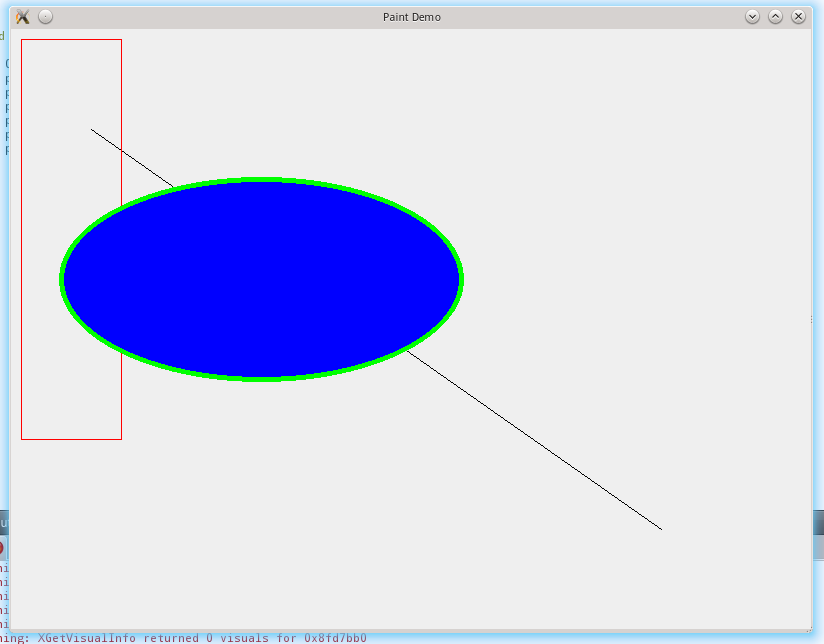The image size is (824, 644).
Task: Click the bottom-right corner of the rectangle
Action: pyautogui.click(x=121, y=438)
